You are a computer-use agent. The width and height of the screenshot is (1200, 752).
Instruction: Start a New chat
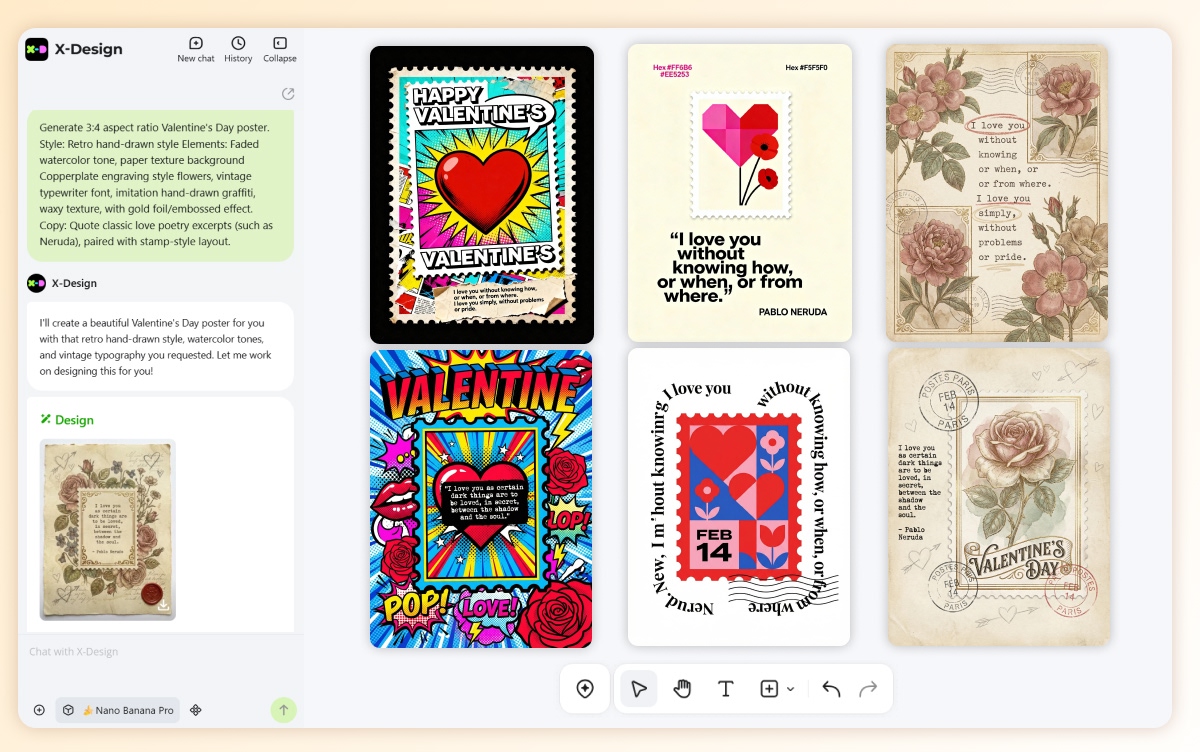coord(195,44)
